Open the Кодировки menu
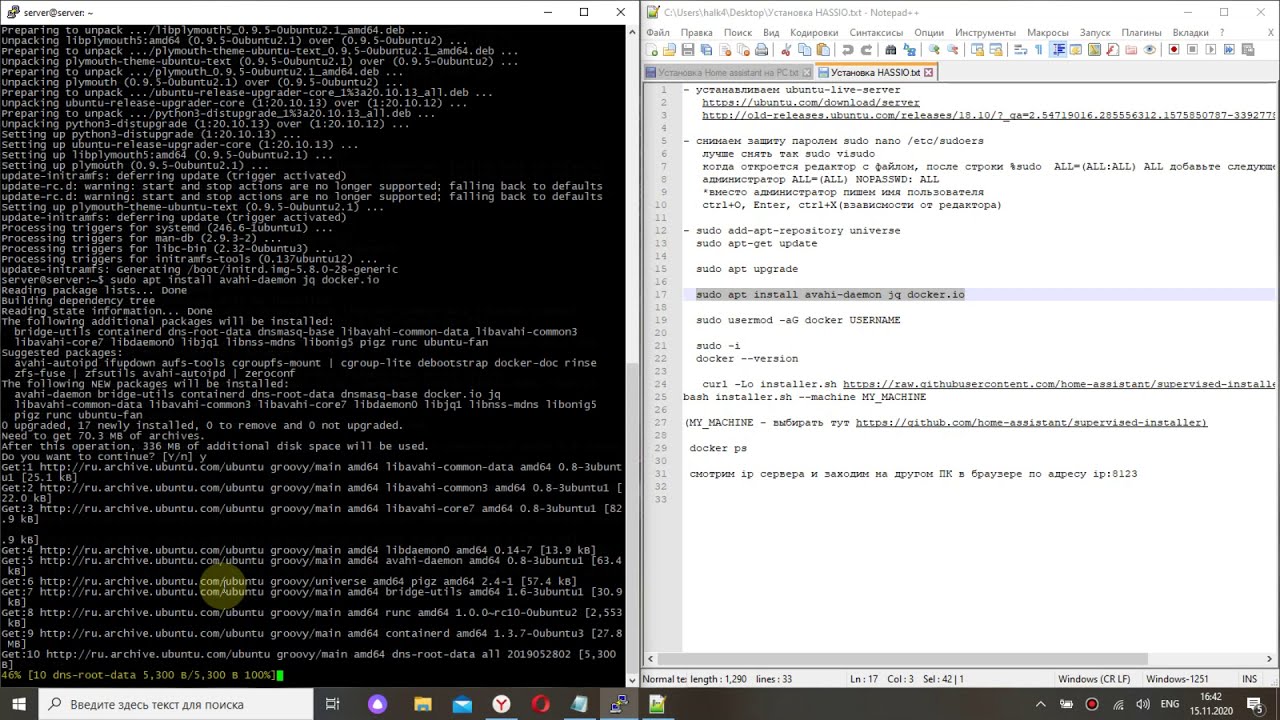The height and width of the screenshot is (720, 1280). pyautogui.click(x=814, y=33)
